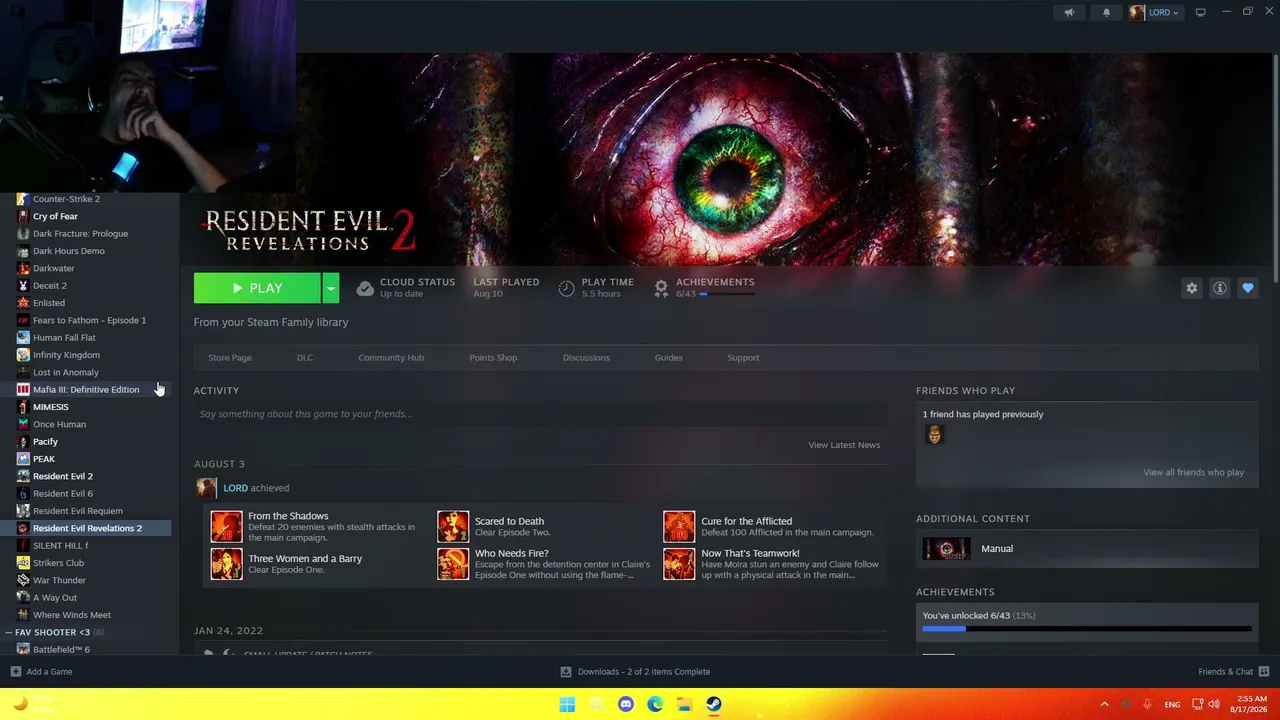Open the Downloads status in the bottom bar

[635, 672]
